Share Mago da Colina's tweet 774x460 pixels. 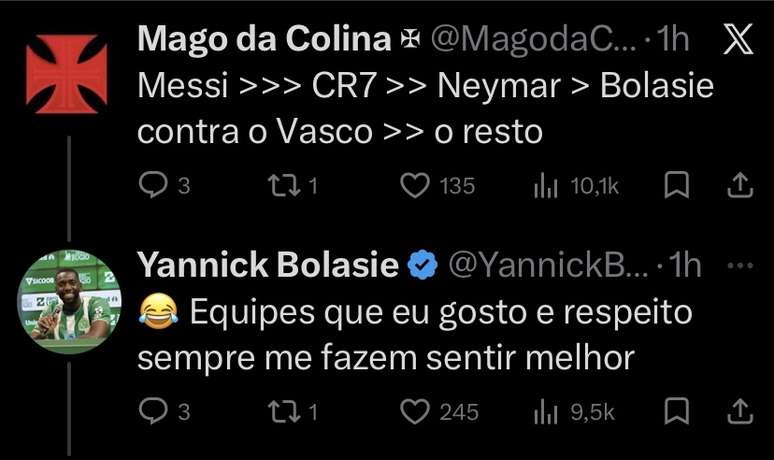click(738, 185)
